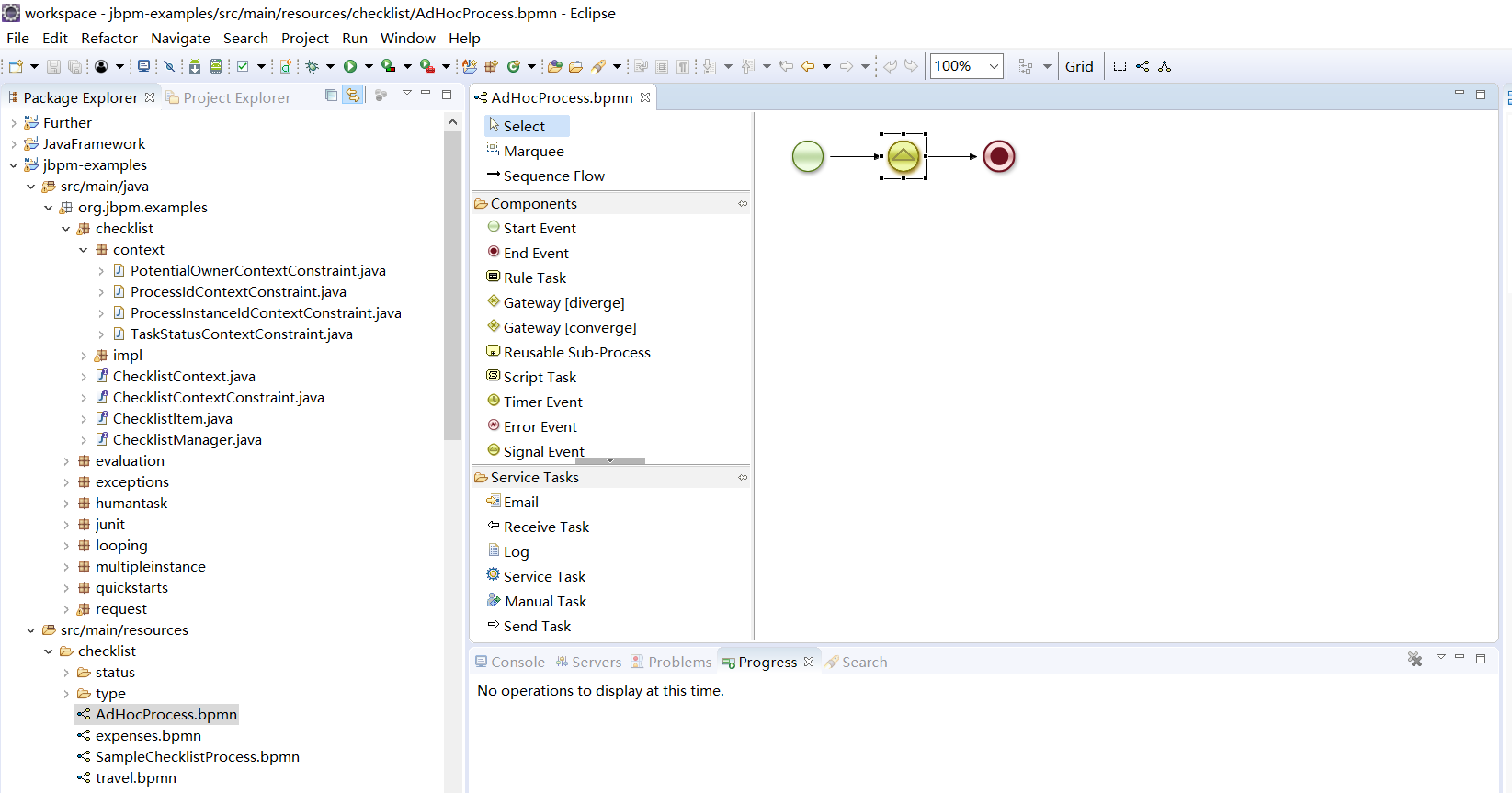
Task: Click the sequence flow share-shaped toolbar icon
Action: click(x=1143, y=66)
